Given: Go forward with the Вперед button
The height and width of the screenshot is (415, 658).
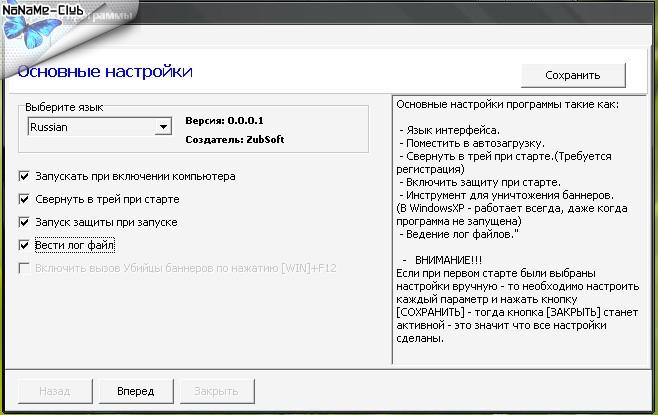Looking at the screenshot, I should click(135, 391).
